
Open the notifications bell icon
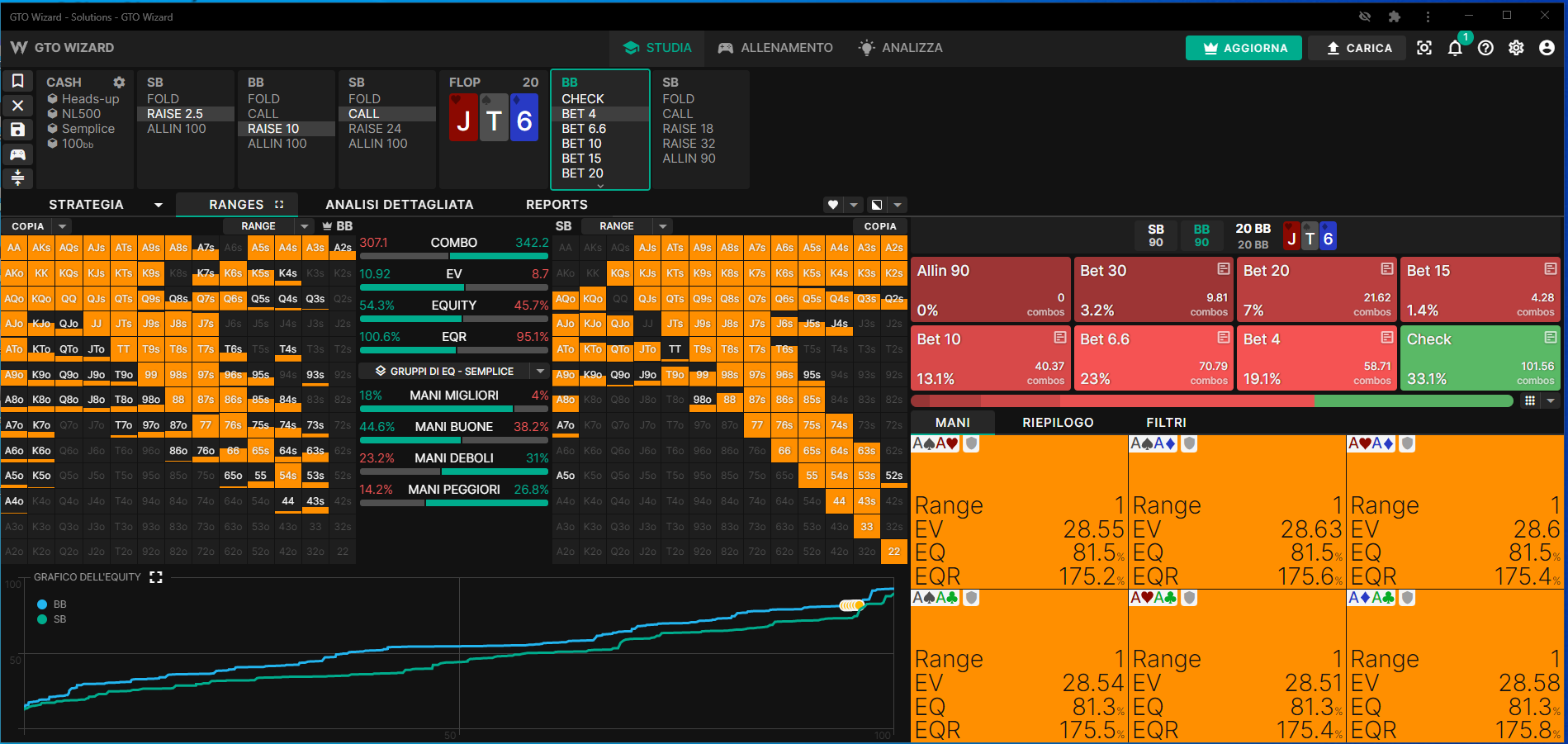pos(1455,48)
